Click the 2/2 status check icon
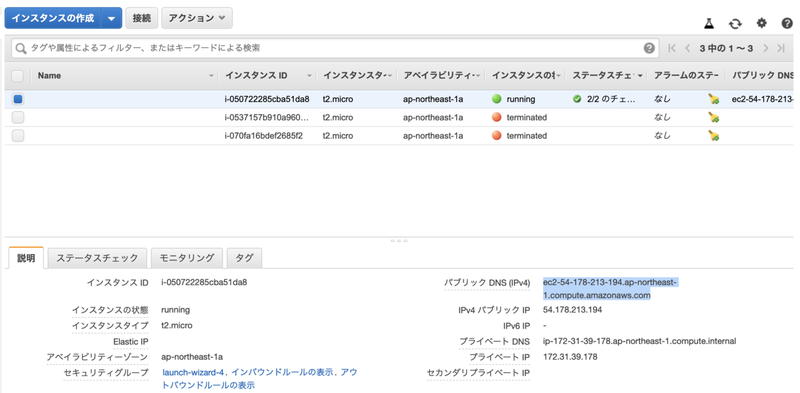This screenshot has width=800, height=393. tap(577, 99)
